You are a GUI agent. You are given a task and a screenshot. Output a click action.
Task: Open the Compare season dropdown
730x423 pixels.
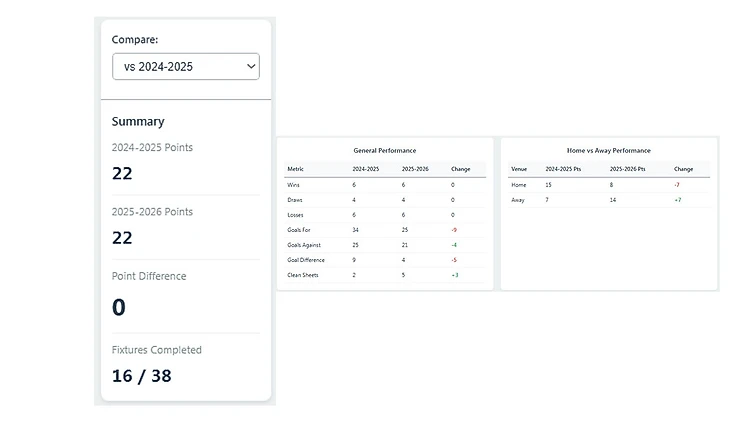tap(185, 67)
